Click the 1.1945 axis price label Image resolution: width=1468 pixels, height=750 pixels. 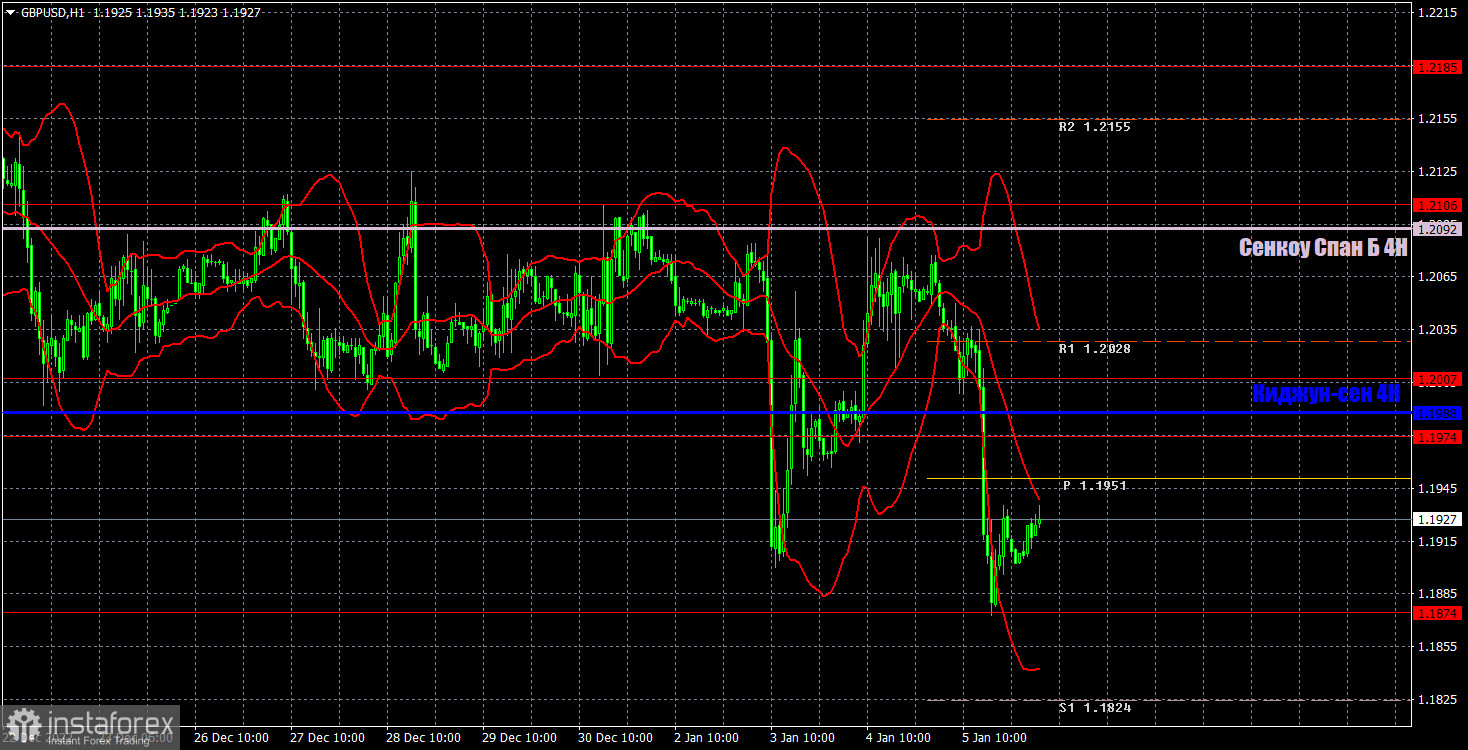pos(1437,488)
